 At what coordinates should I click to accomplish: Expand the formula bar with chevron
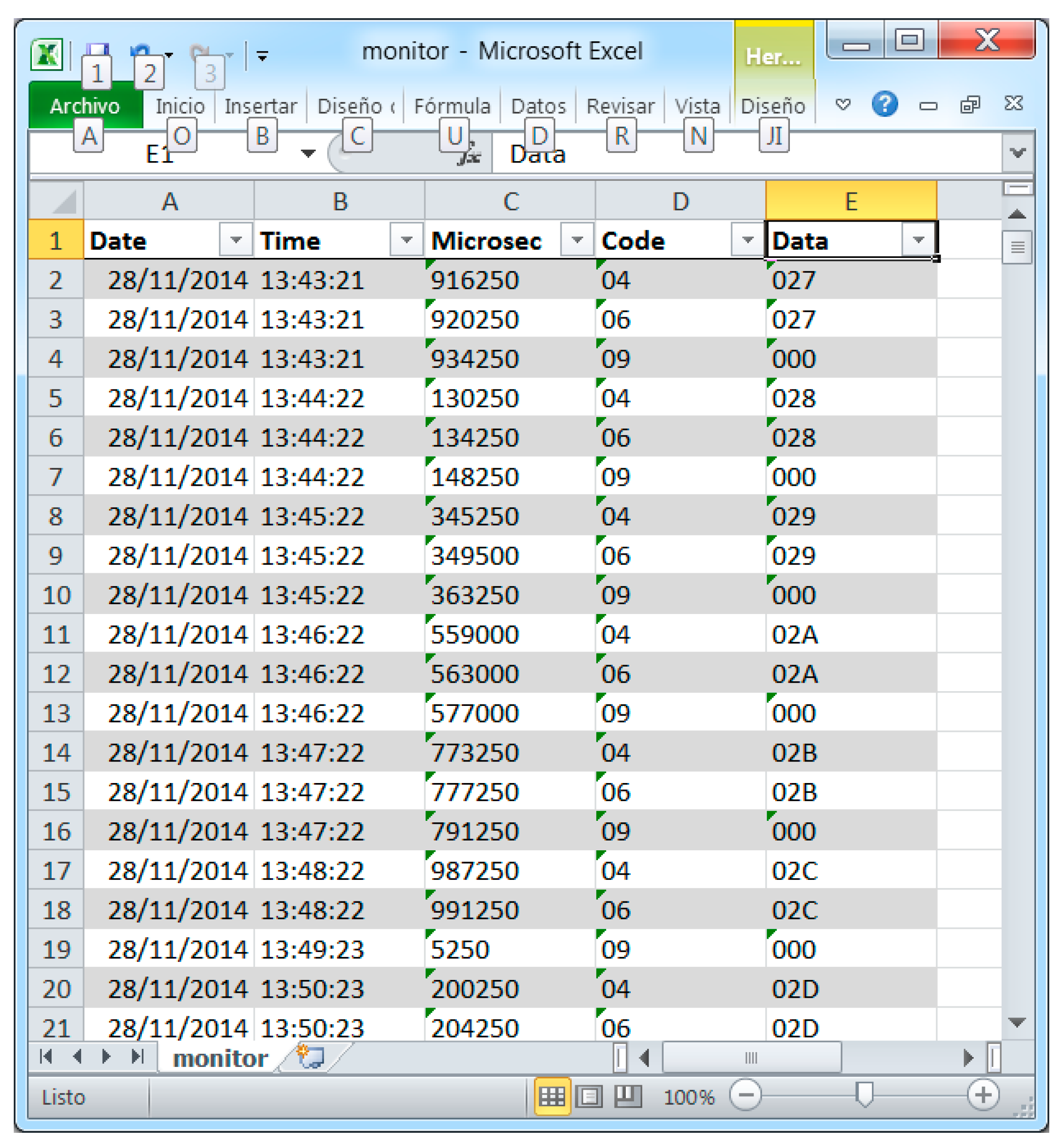(1017, 153)
